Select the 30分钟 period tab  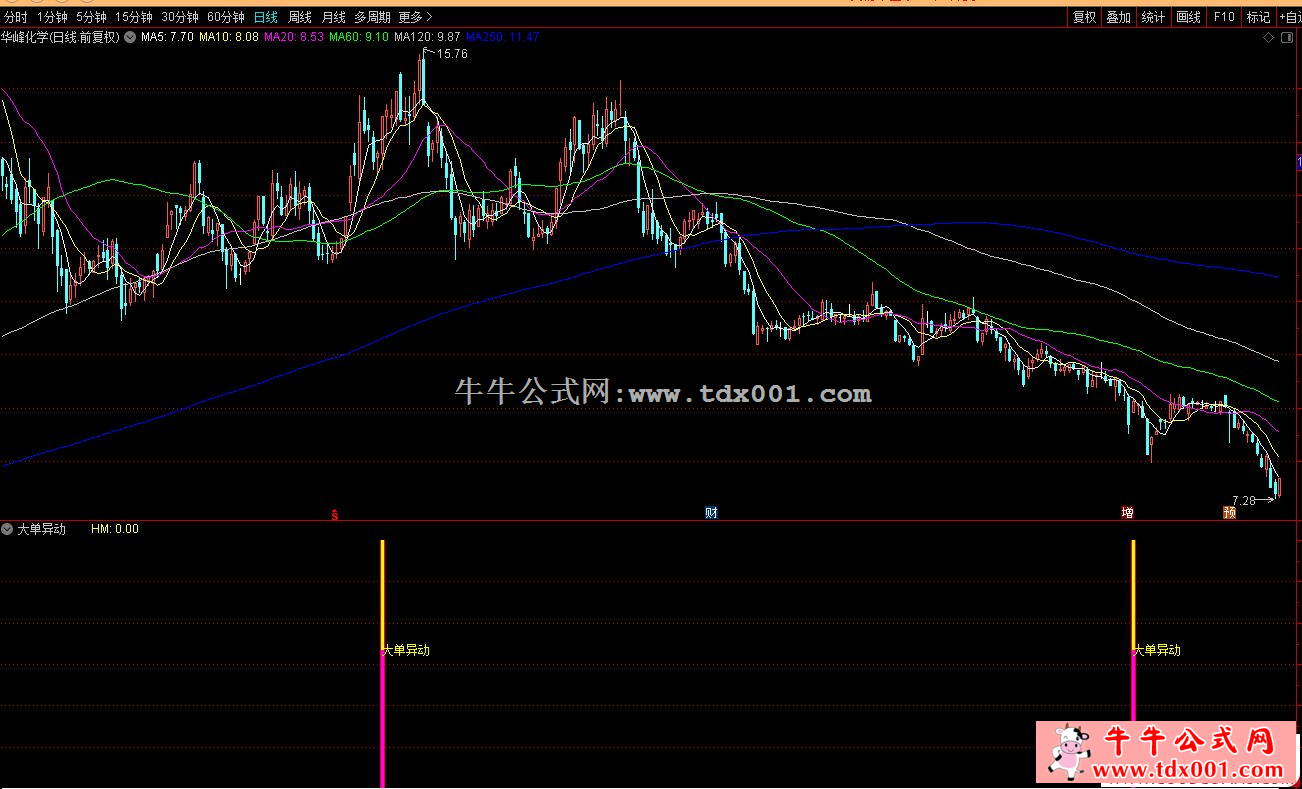pyautogui.click(x=180, y=17)
